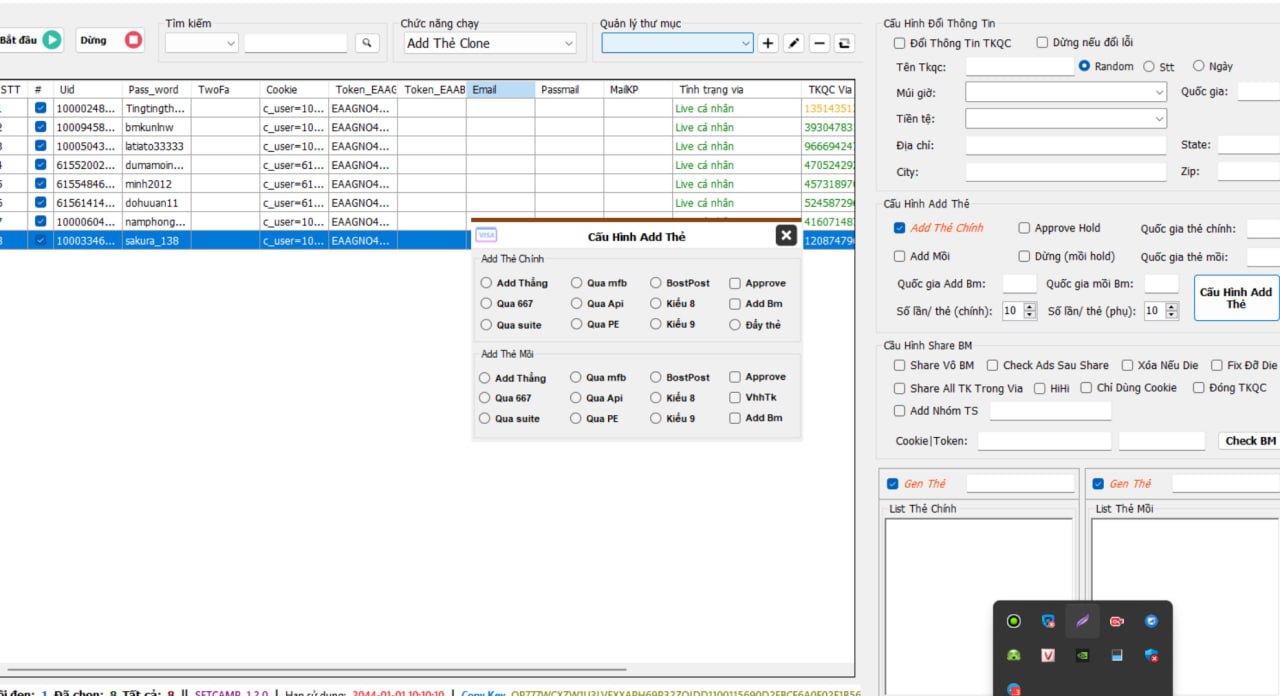1280x696 pixels.
Task: Enable the Share Vô BM checkbox
Action: point(900,366)
